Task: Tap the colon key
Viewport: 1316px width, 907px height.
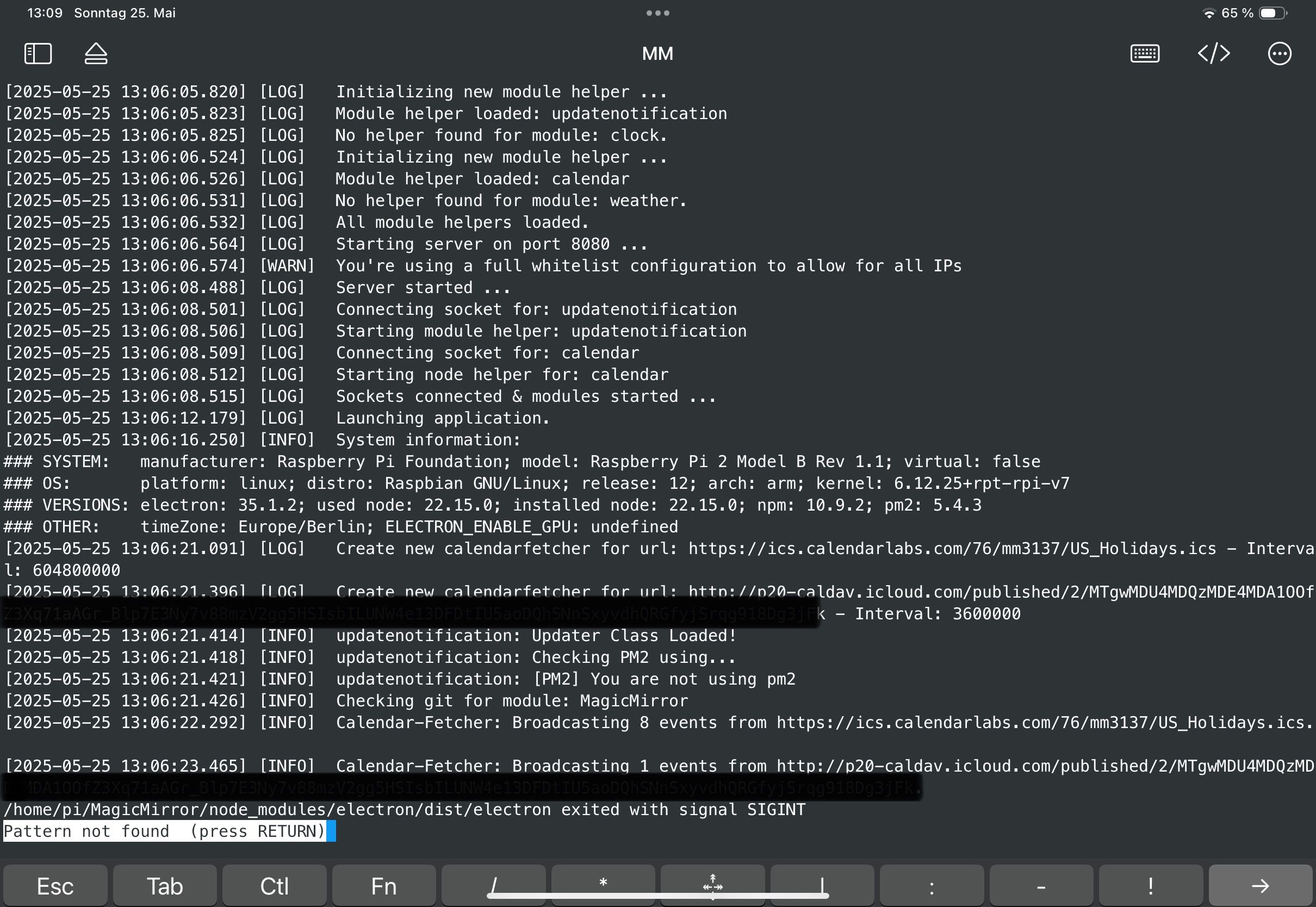Action: 932,885
